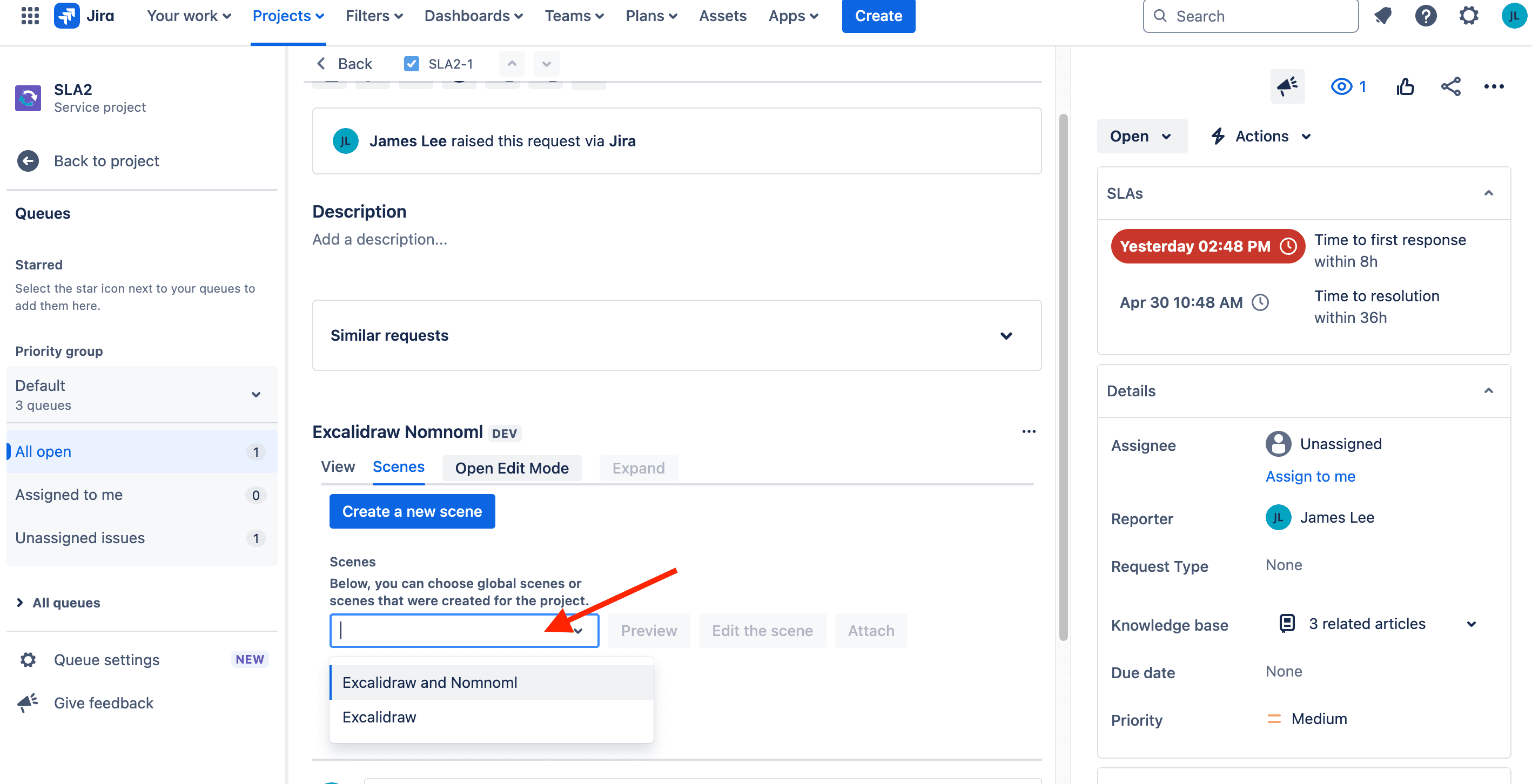This screenshot has width=1532, height=784.
Task: Expand All queues
Action: (58, 603)
